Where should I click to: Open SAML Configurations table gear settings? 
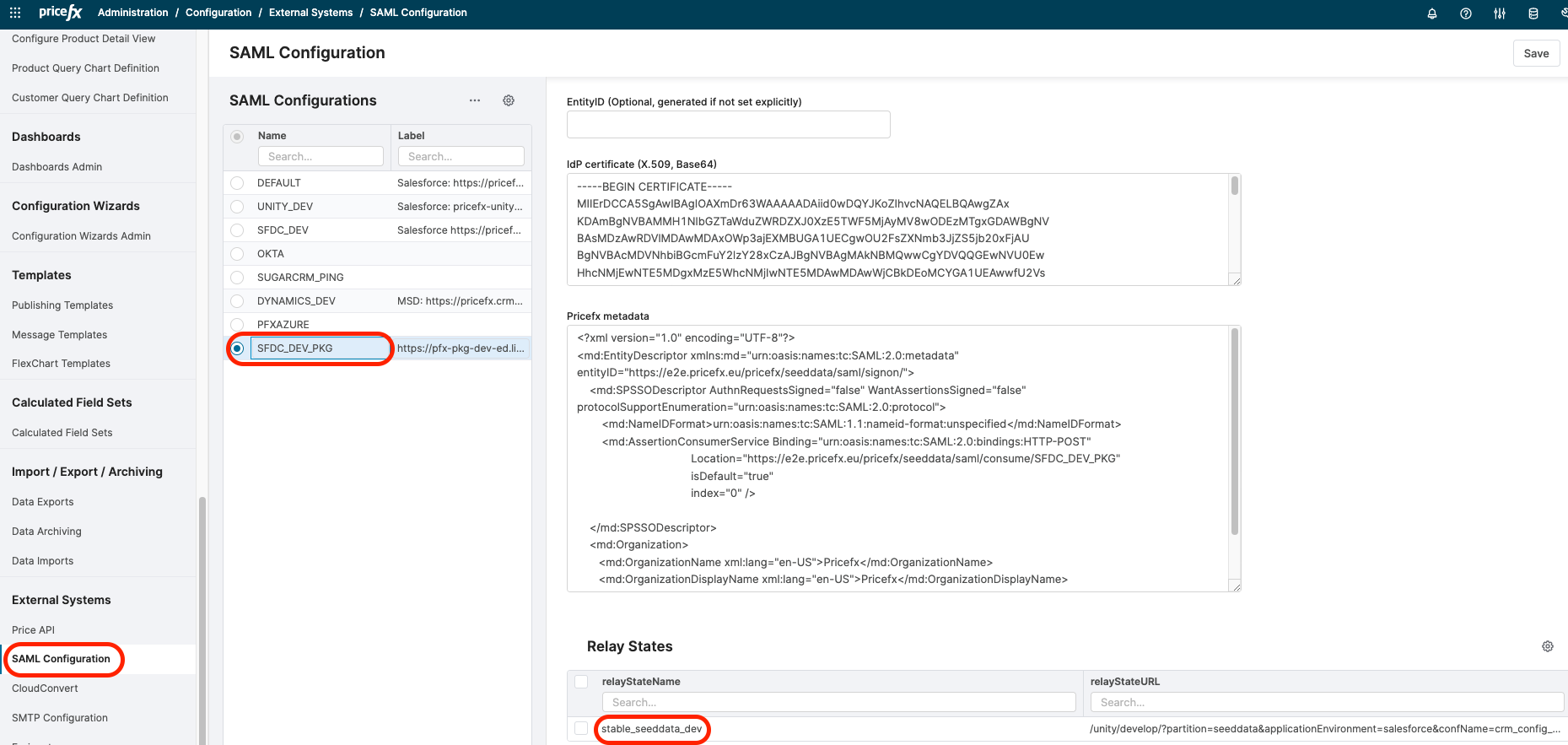tap(509, 100)
